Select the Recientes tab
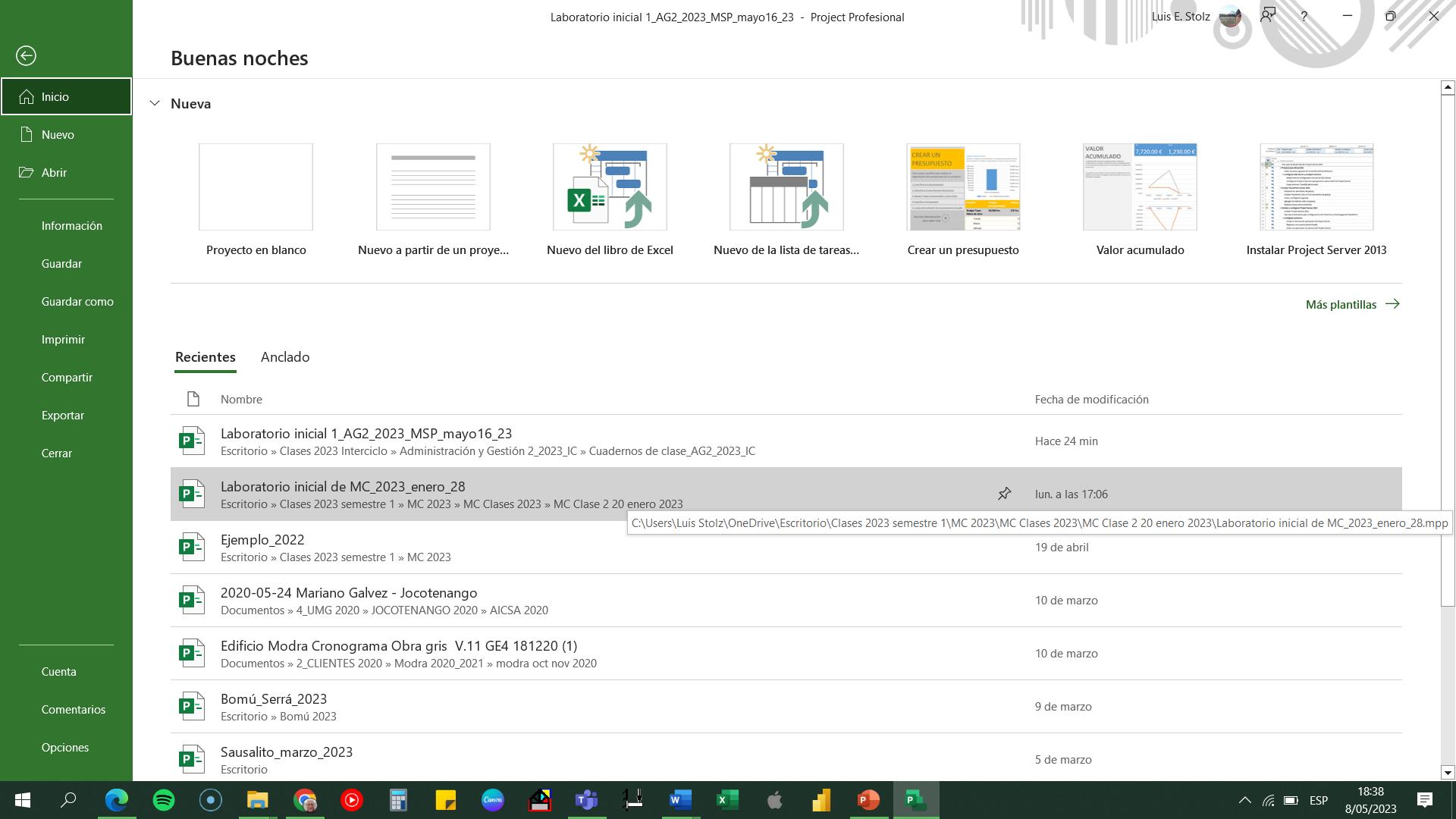This screenshot has width=1456, height=819. 205,357
